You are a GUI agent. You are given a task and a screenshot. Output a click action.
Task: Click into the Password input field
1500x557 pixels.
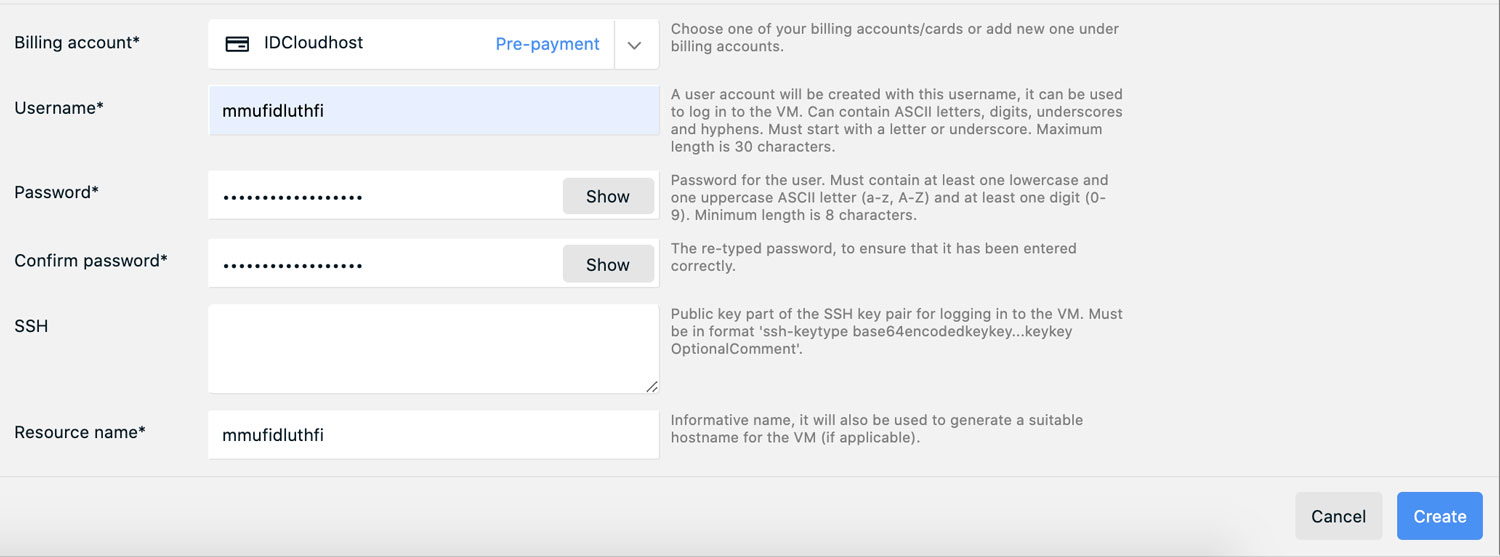click(x=385, y=197)
